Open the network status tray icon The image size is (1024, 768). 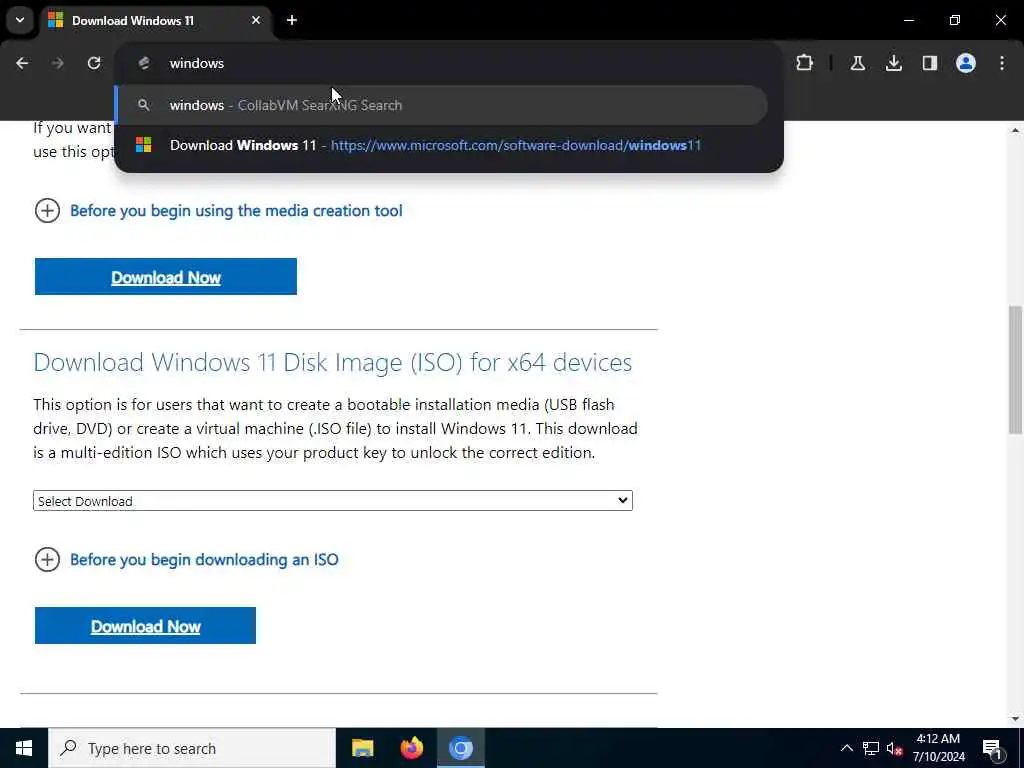point(871,748)
